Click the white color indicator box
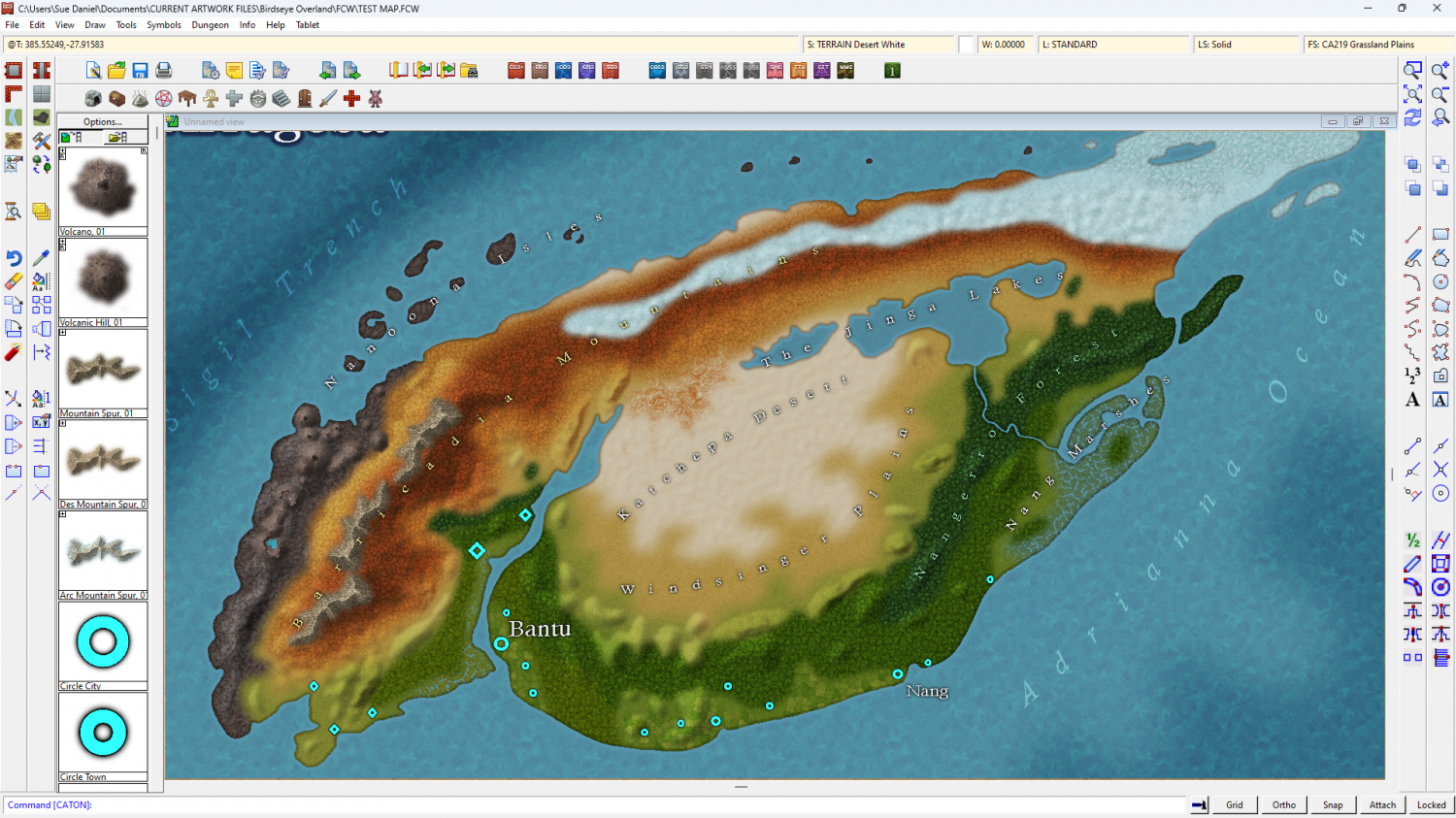 (x=966, y=45)
